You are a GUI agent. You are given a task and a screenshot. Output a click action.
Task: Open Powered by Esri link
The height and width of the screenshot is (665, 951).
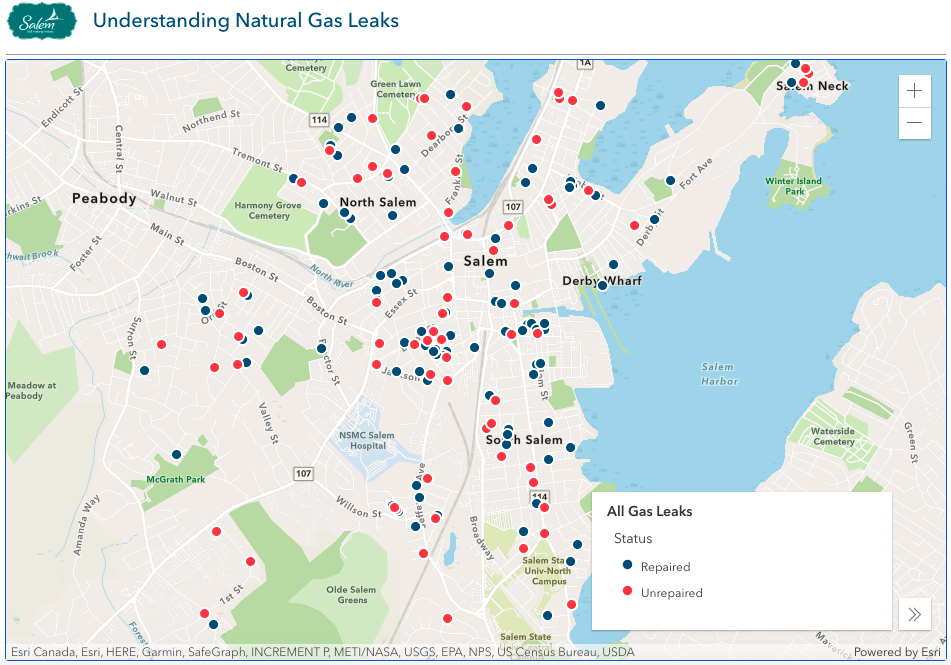(x=897, y=652)
